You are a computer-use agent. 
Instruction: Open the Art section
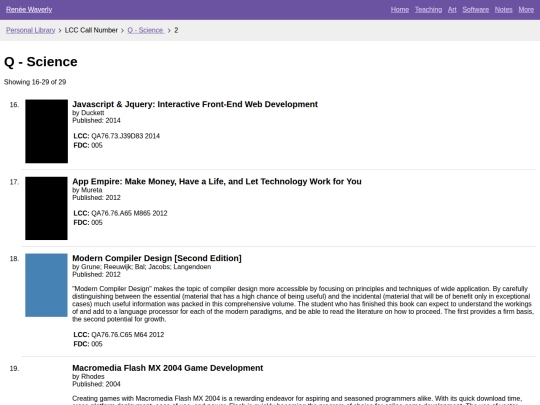(452, 10)
